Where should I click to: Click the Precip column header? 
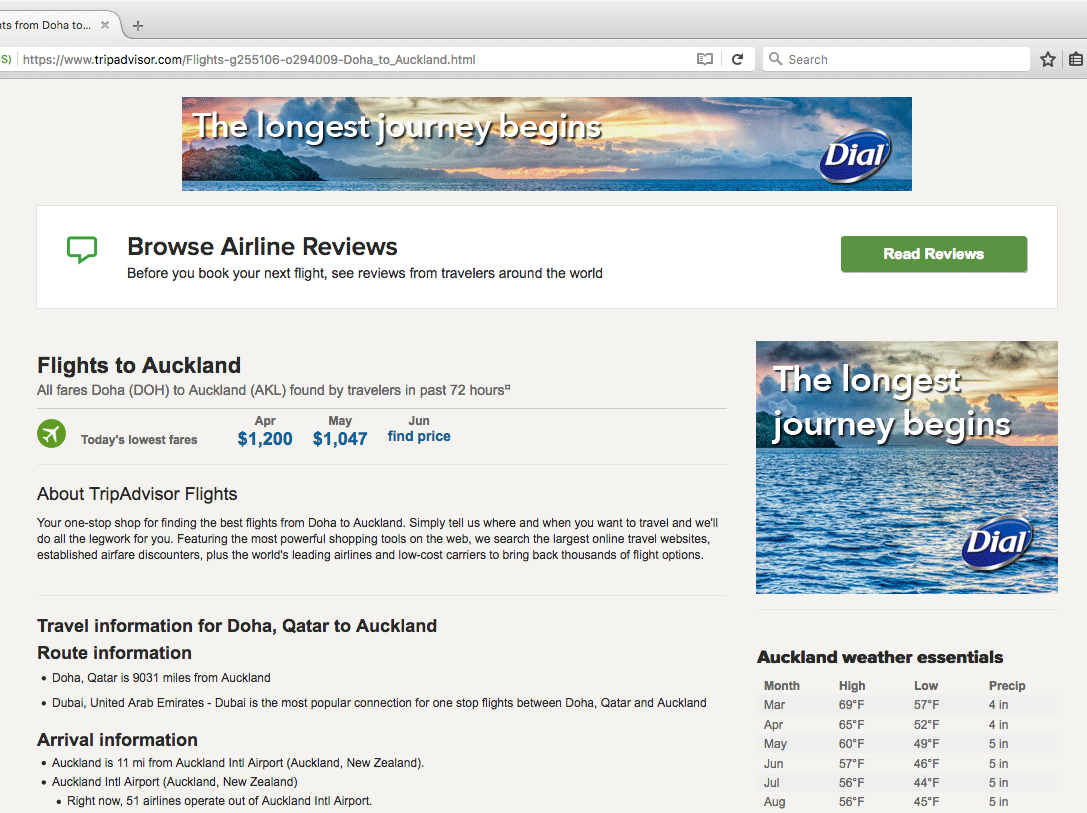[x=1007, y=685]
